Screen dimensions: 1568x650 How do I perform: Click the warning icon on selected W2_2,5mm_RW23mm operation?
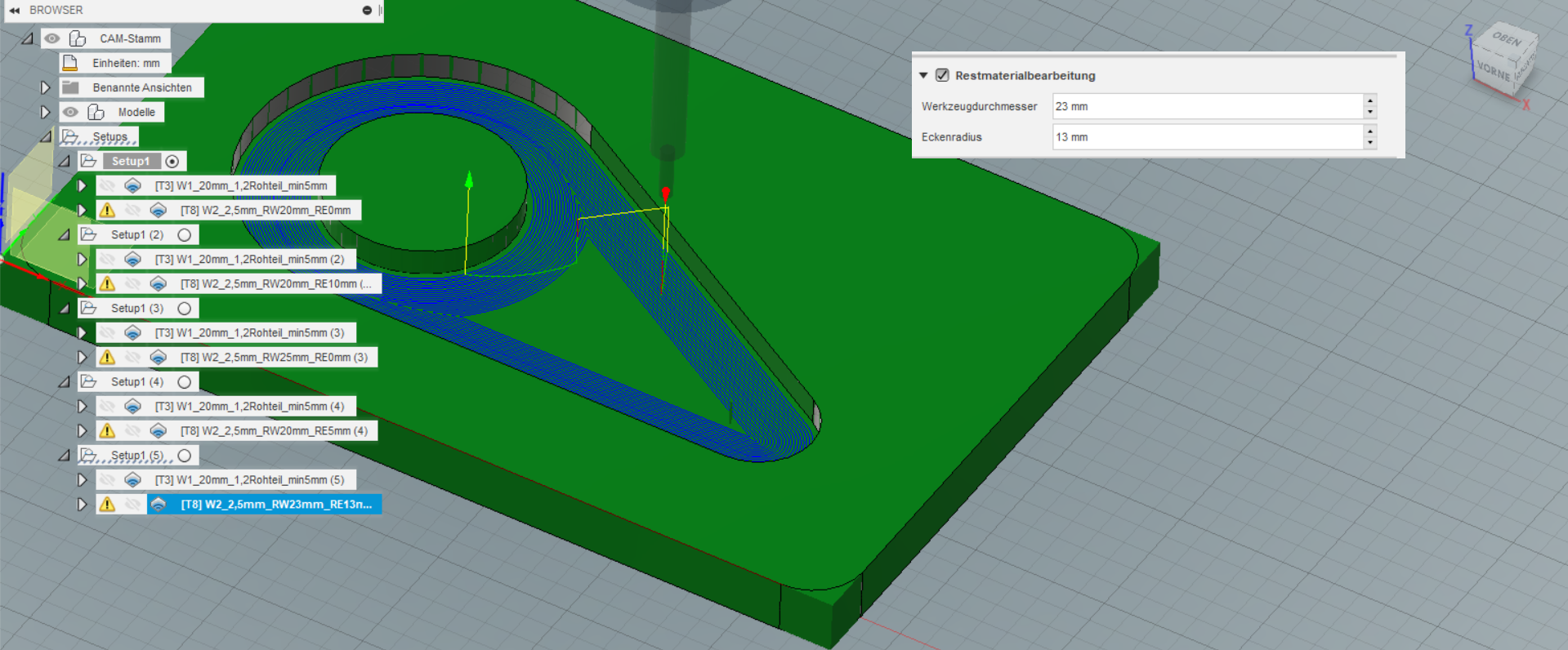(107, 504)
